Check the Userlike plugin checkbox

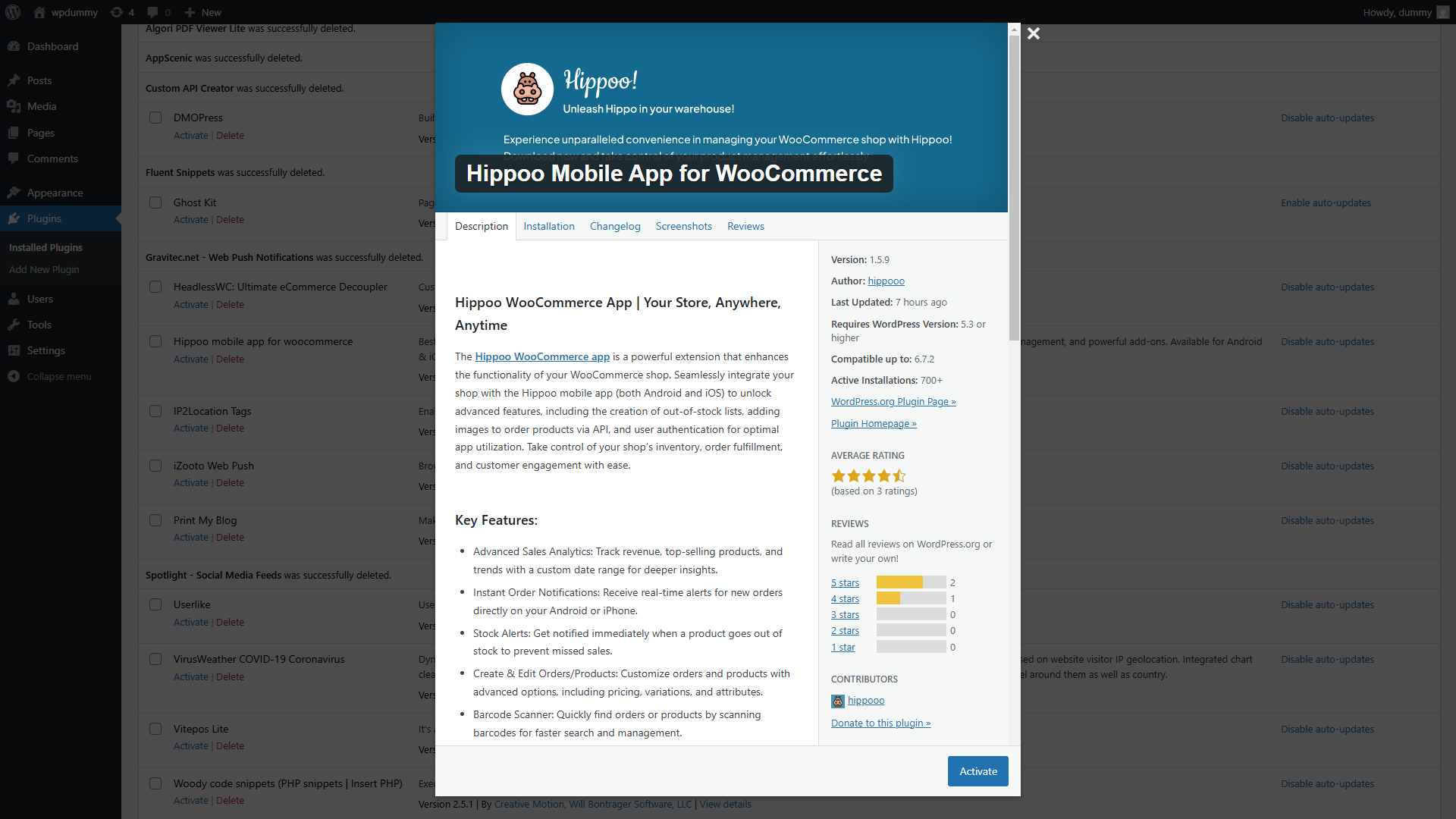[155, 604]
